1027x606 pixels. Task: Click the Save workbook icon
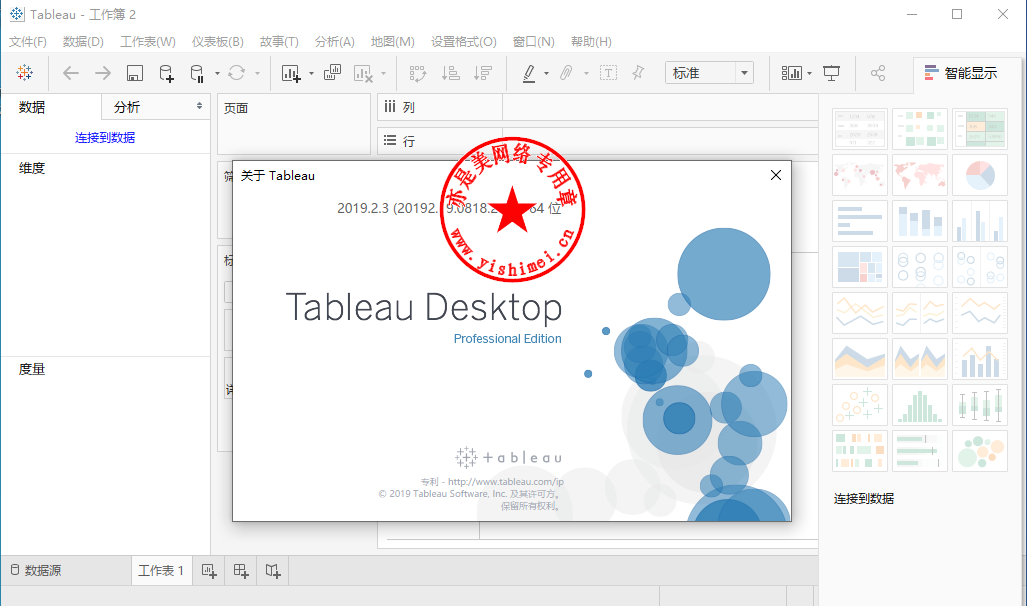(x=135, y=73)
